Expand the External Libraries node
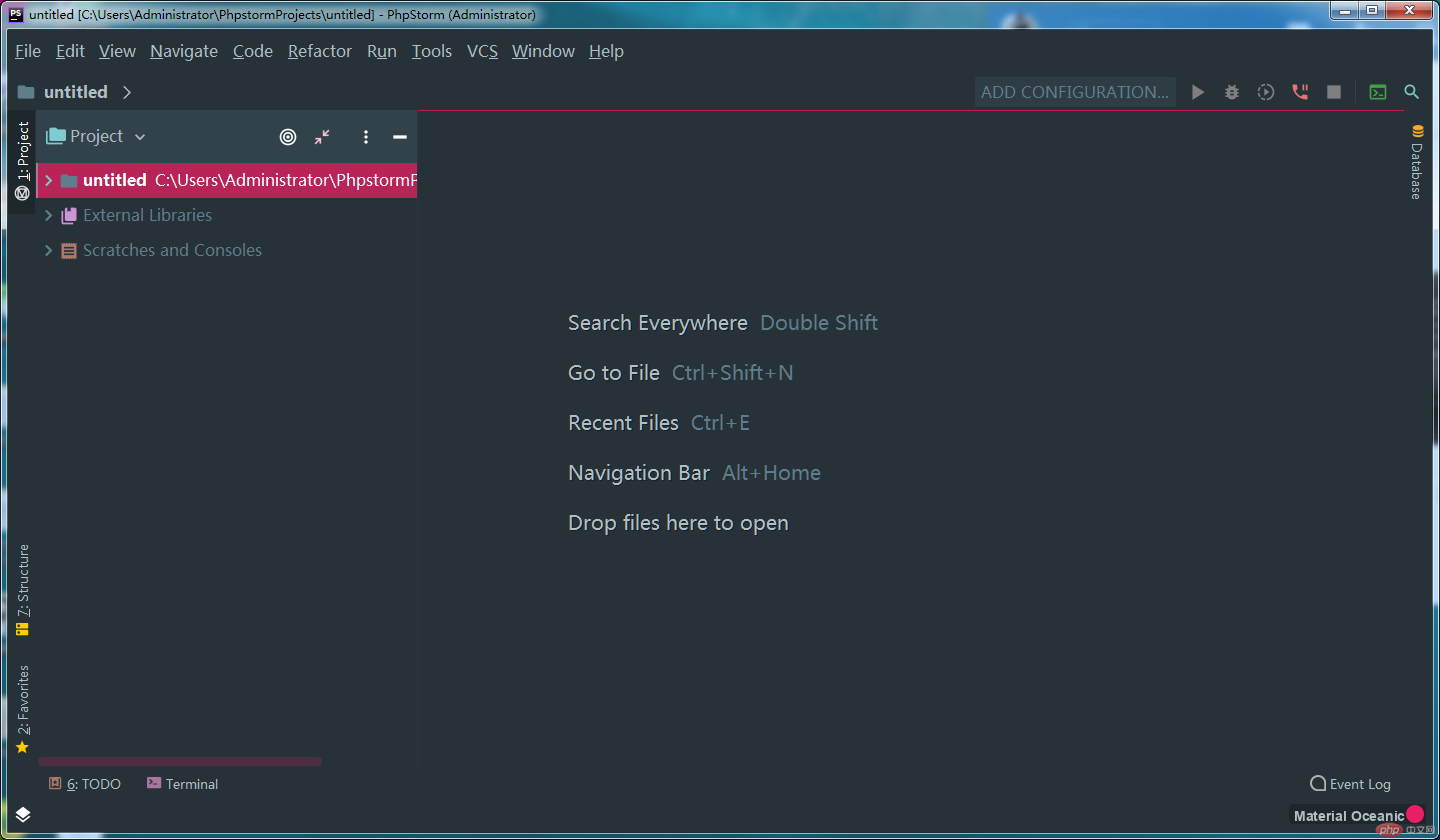This screenshot has height=840, width=1440. click(x=48, y=215)
